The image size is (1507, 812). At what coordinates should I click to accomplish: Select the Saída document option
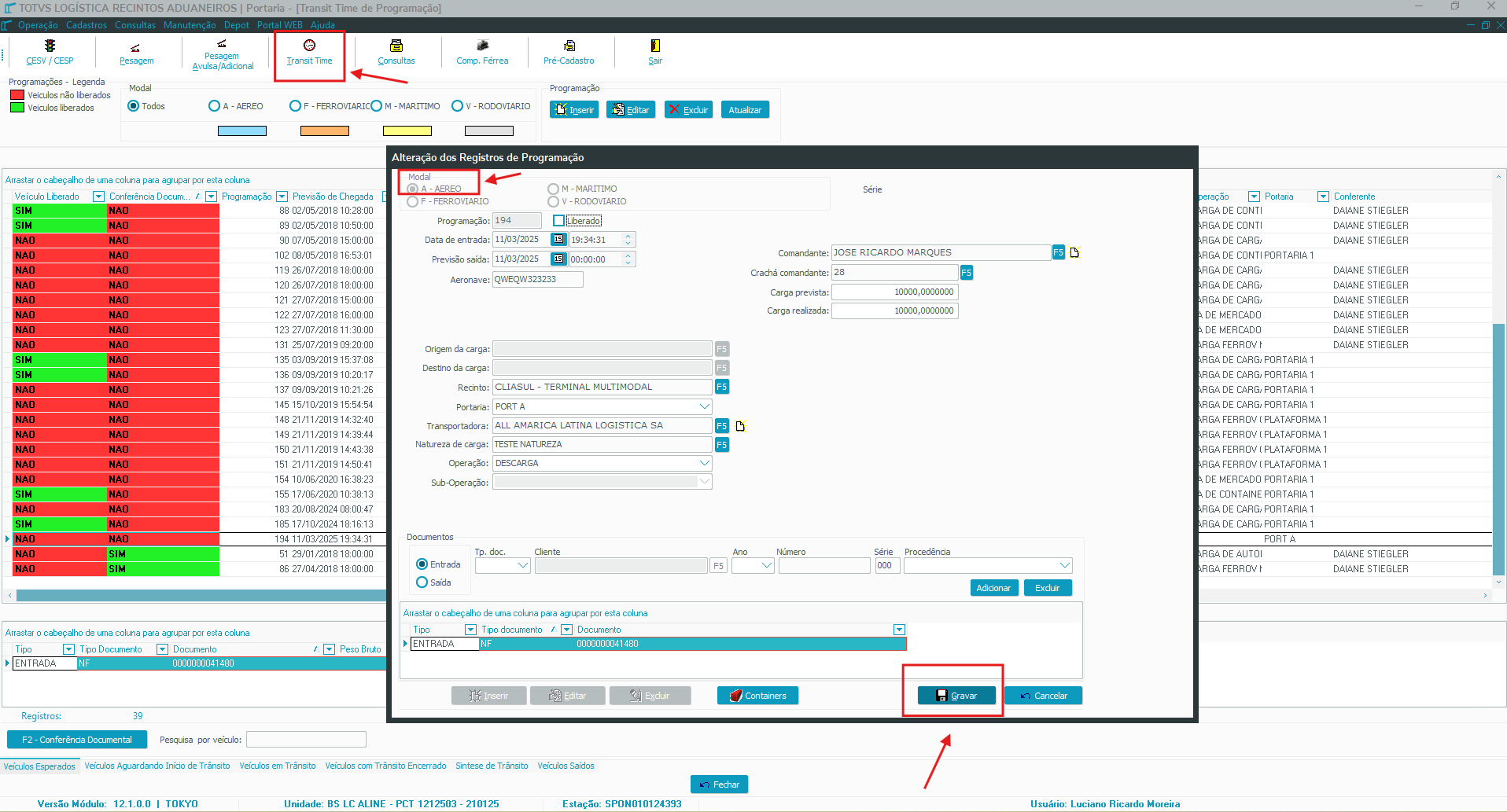point(422,582)
